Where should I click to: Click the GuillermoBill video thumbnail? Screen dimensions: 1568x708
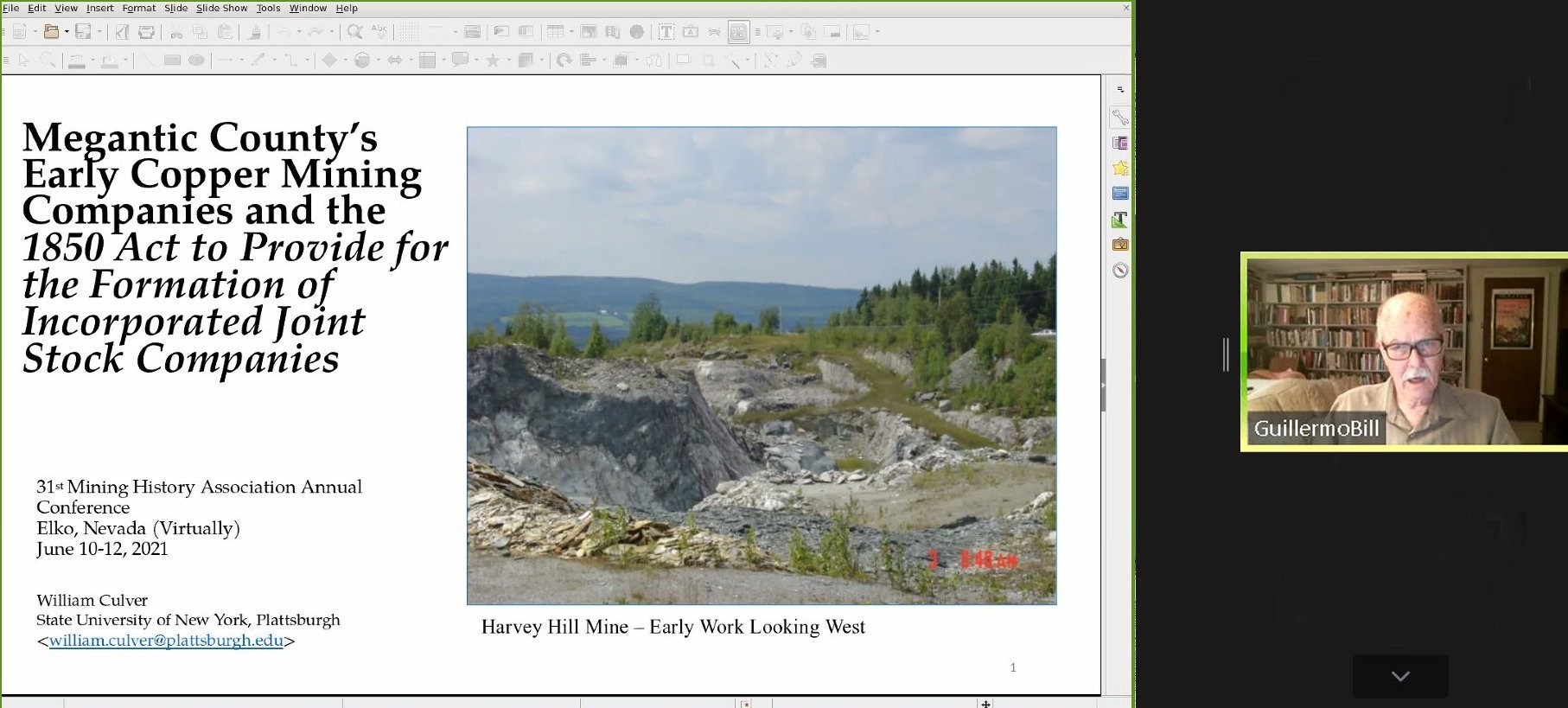coord(1404,352)
